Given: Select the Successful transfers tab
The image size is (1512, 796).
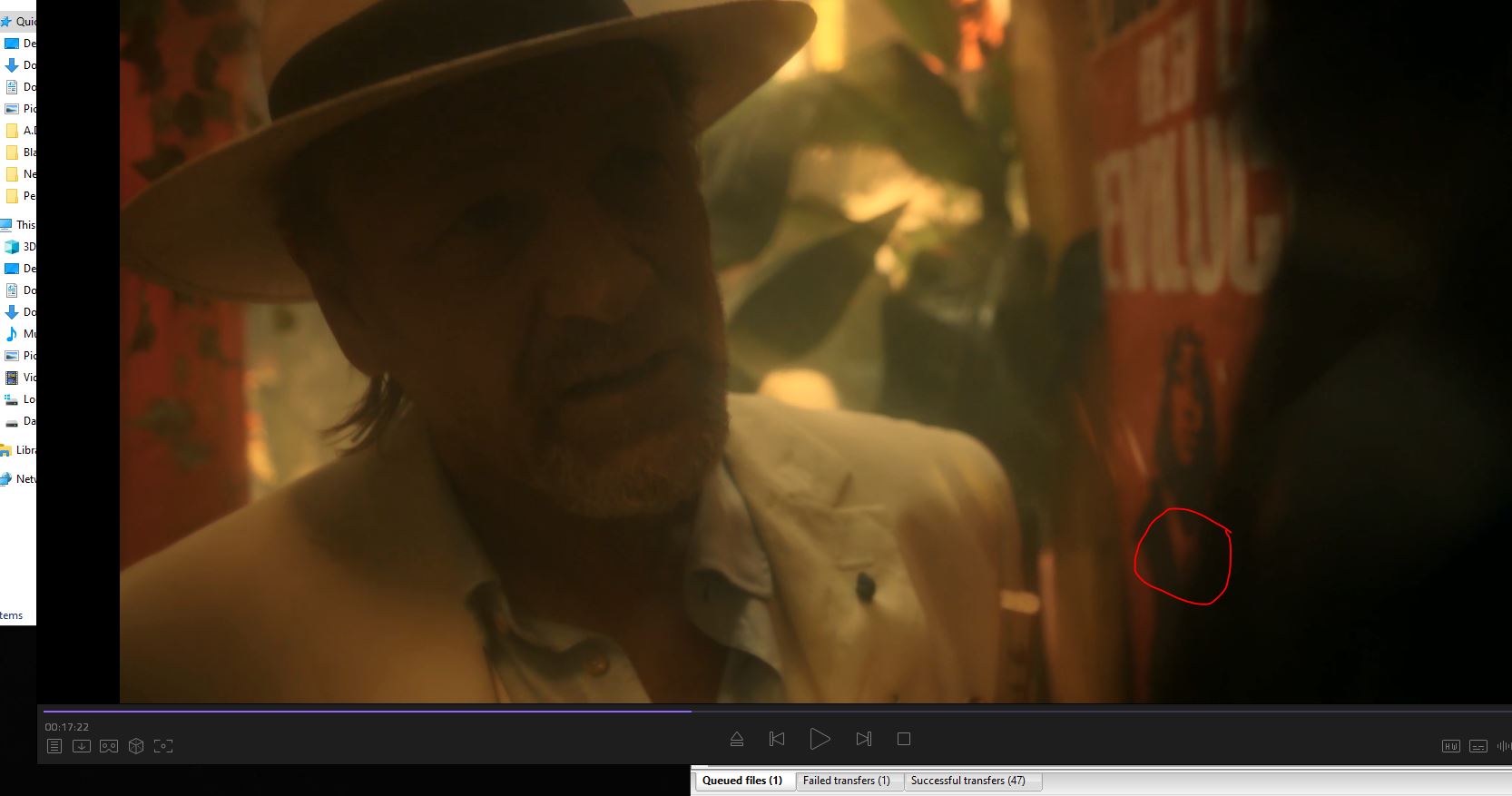Looking at the screenshot, I should pyautogui.click(x=967, y=781).
